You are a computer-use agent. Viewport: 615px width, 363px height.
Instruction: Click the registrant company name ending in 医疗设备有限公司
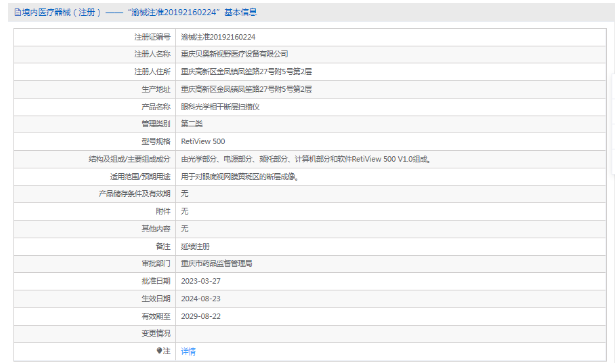coord(234,54)
